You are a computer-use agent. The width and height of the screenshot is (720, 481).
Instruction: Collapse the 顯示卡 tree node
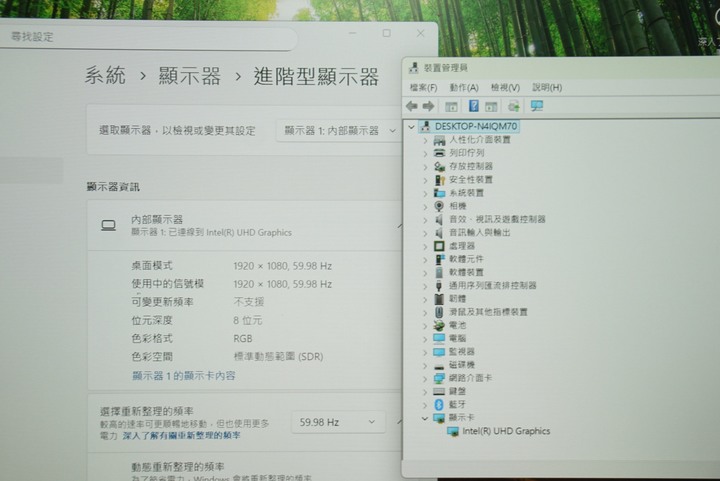pos(425,418)
